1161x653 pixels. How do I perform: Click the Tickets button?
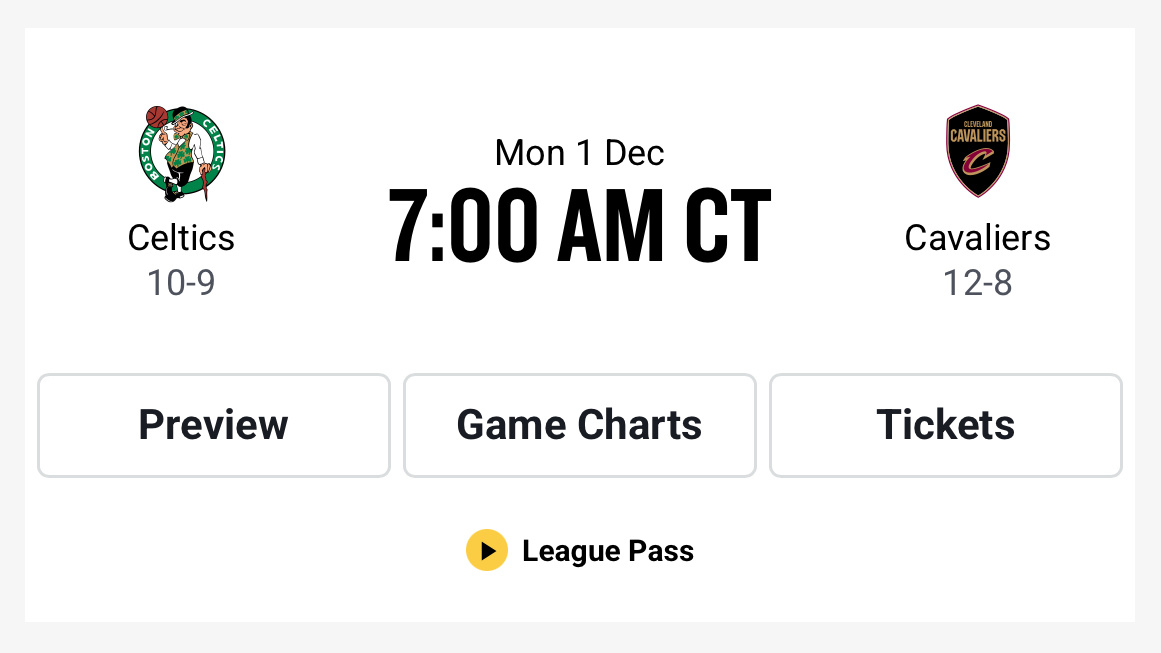pyautogui.click(x=945, y=425)
